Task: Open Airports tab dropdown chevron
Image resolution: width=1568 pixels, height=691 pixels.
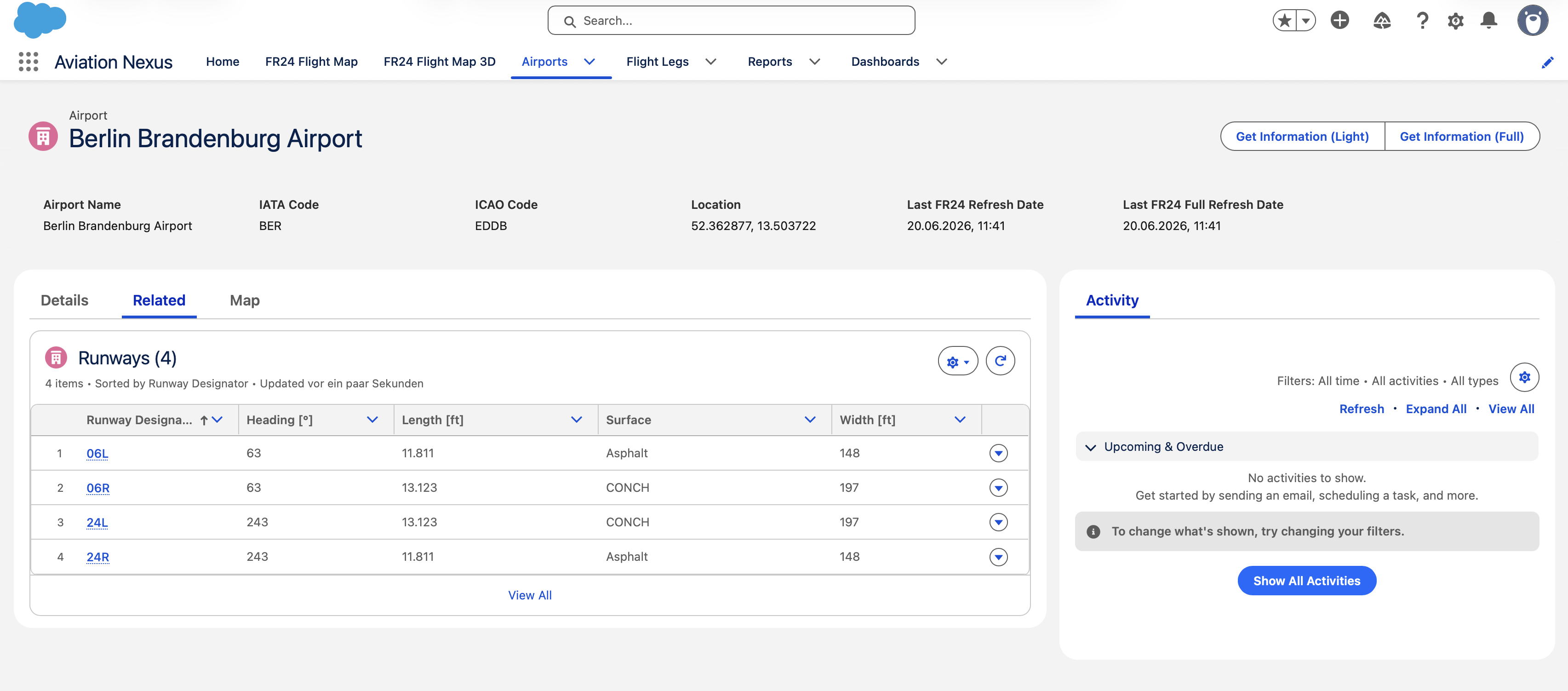Action: (x=589, y=62)
